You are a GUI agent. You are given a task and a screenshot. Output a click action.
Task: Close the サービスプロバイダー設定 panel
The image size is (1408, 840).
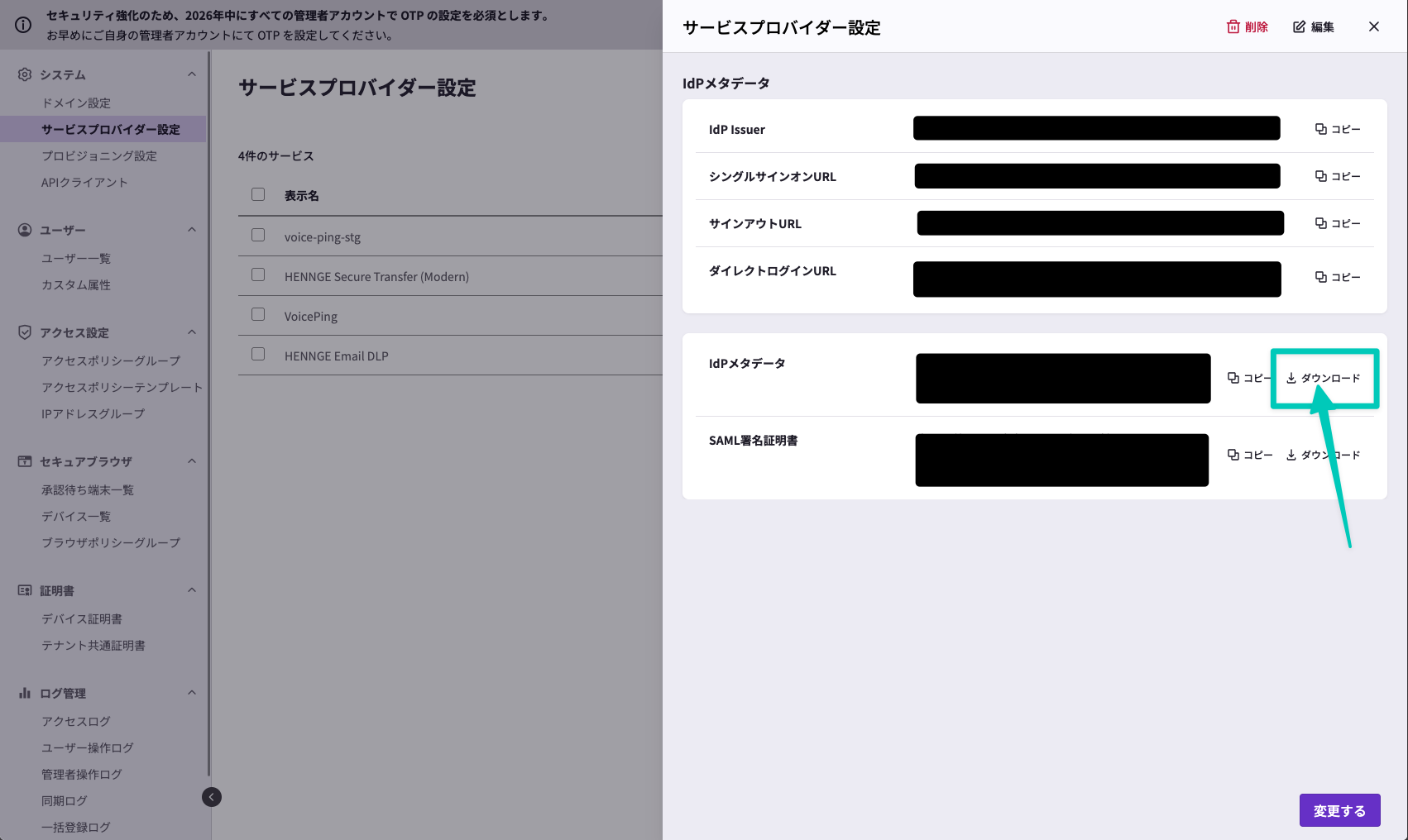[1374, 26]
